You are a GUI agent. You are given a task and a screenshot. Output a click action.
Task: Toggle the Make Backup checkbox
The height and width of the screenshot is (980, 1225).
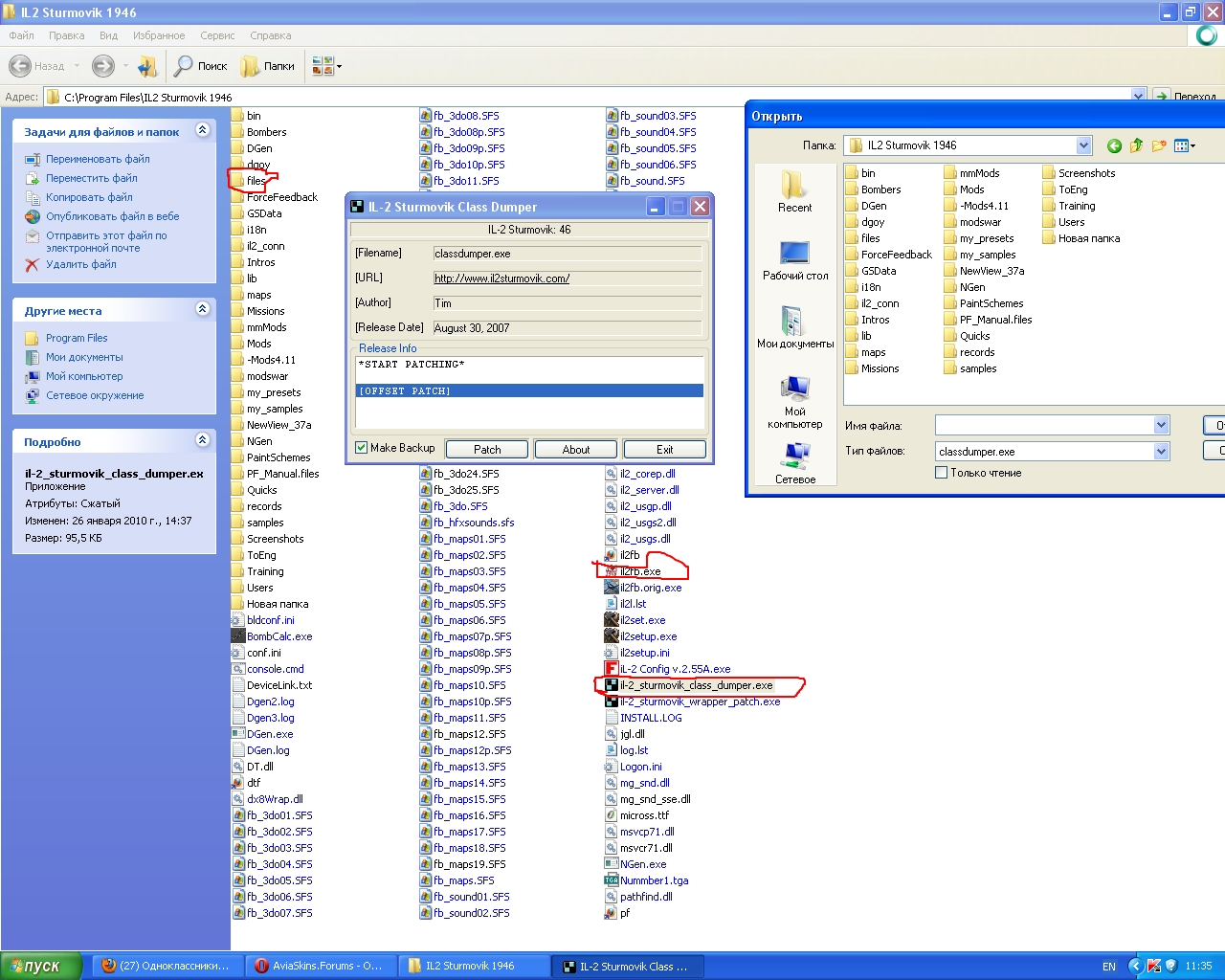point(362,448)
